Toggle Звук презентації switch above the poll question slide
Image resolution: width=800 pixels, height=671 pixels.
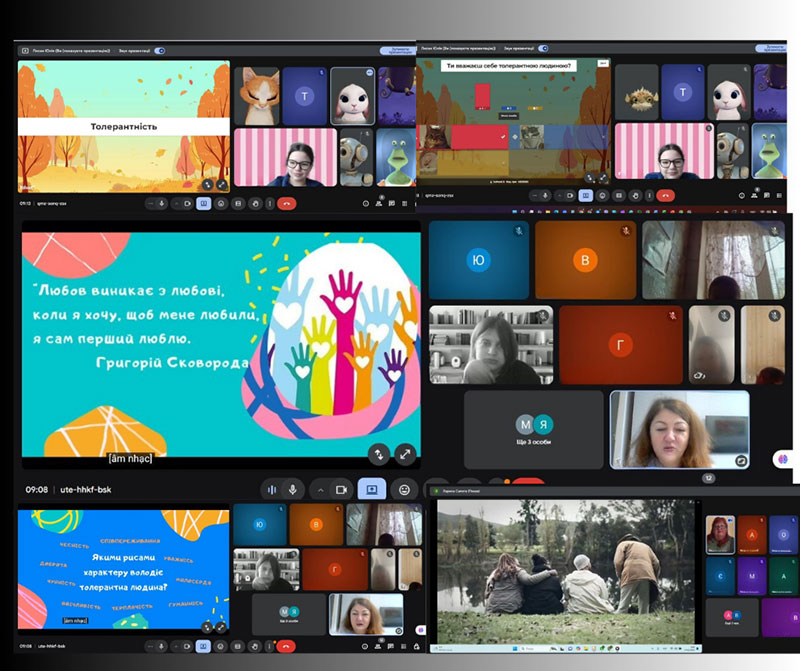pyautogui.click(x=541, y=47)
